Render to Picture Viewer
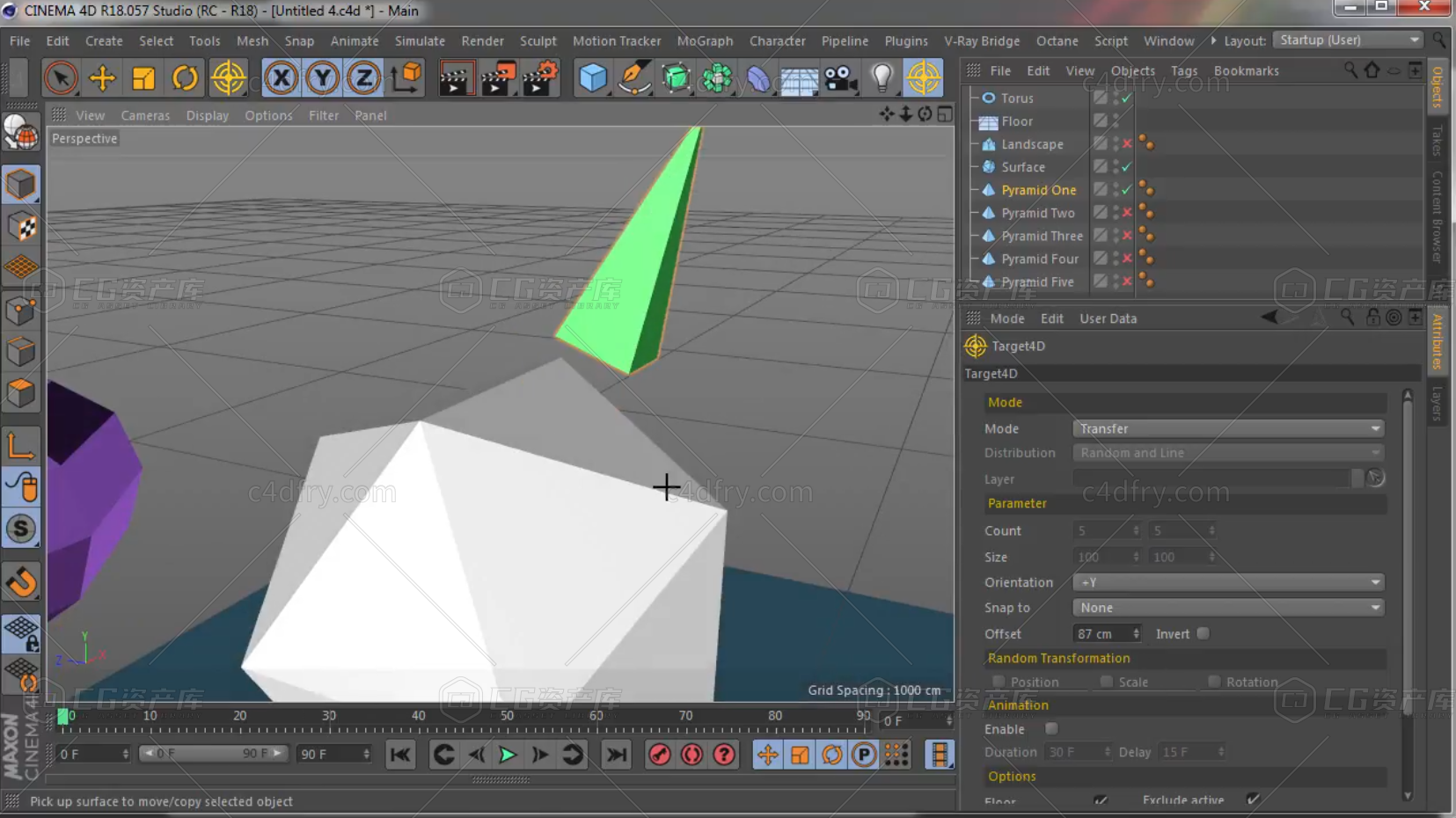Viewport: 1456px width, 818px height. click(498, 78)
